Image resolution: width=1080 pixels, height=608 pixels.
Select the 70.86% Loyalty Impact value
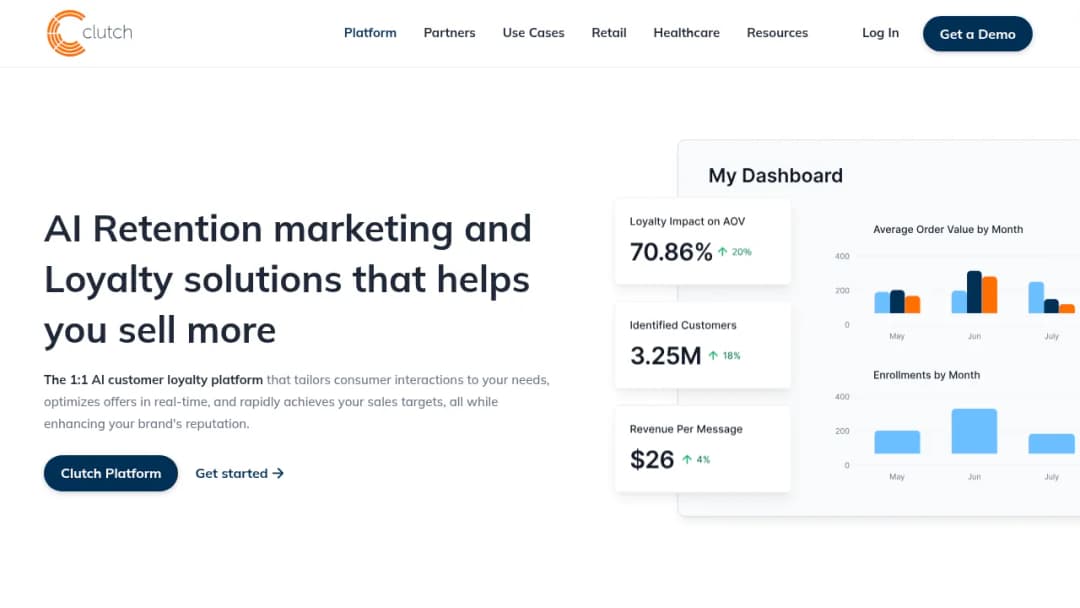(671, 251)
